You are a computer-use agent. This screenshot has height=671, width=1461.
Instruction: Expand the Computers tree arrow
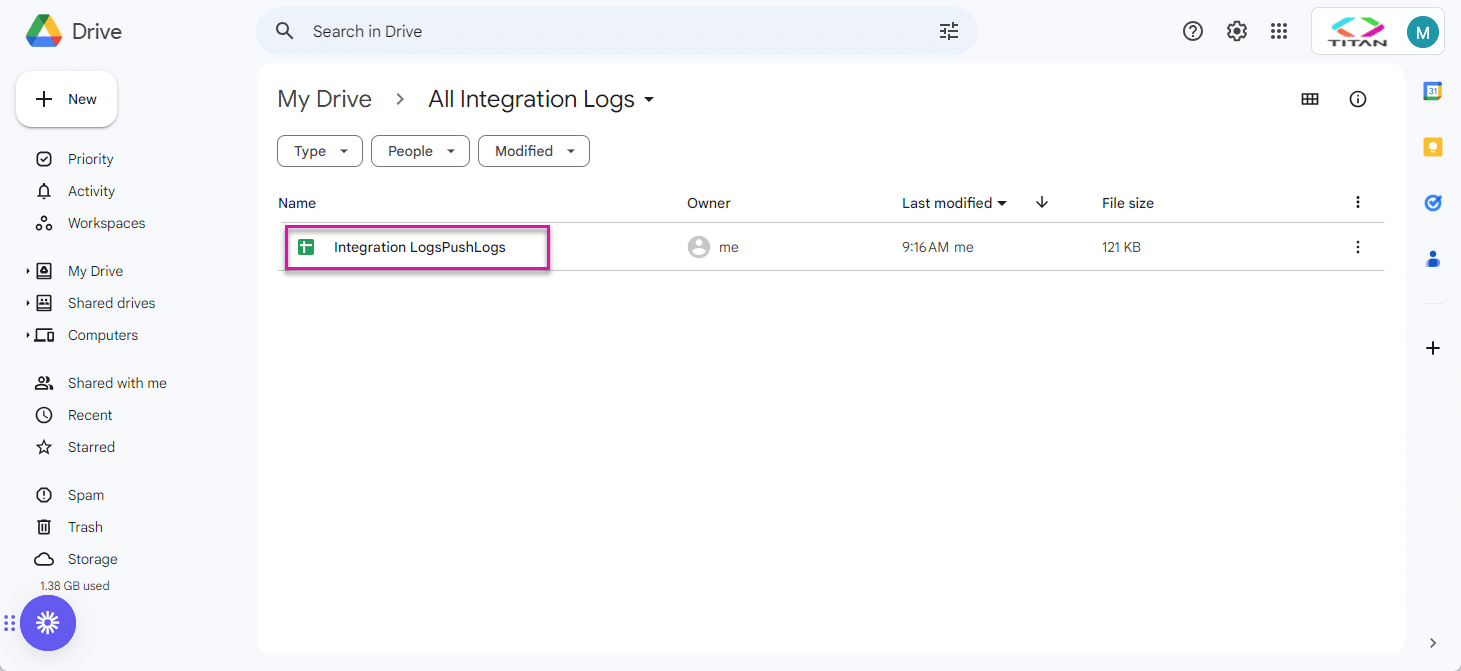coord(28,335)
